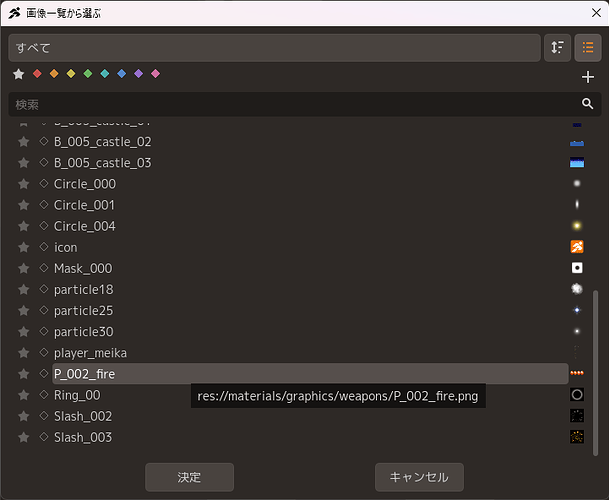
Task: Favorite star for P_002_fire
Action: (x=24, y=374)
